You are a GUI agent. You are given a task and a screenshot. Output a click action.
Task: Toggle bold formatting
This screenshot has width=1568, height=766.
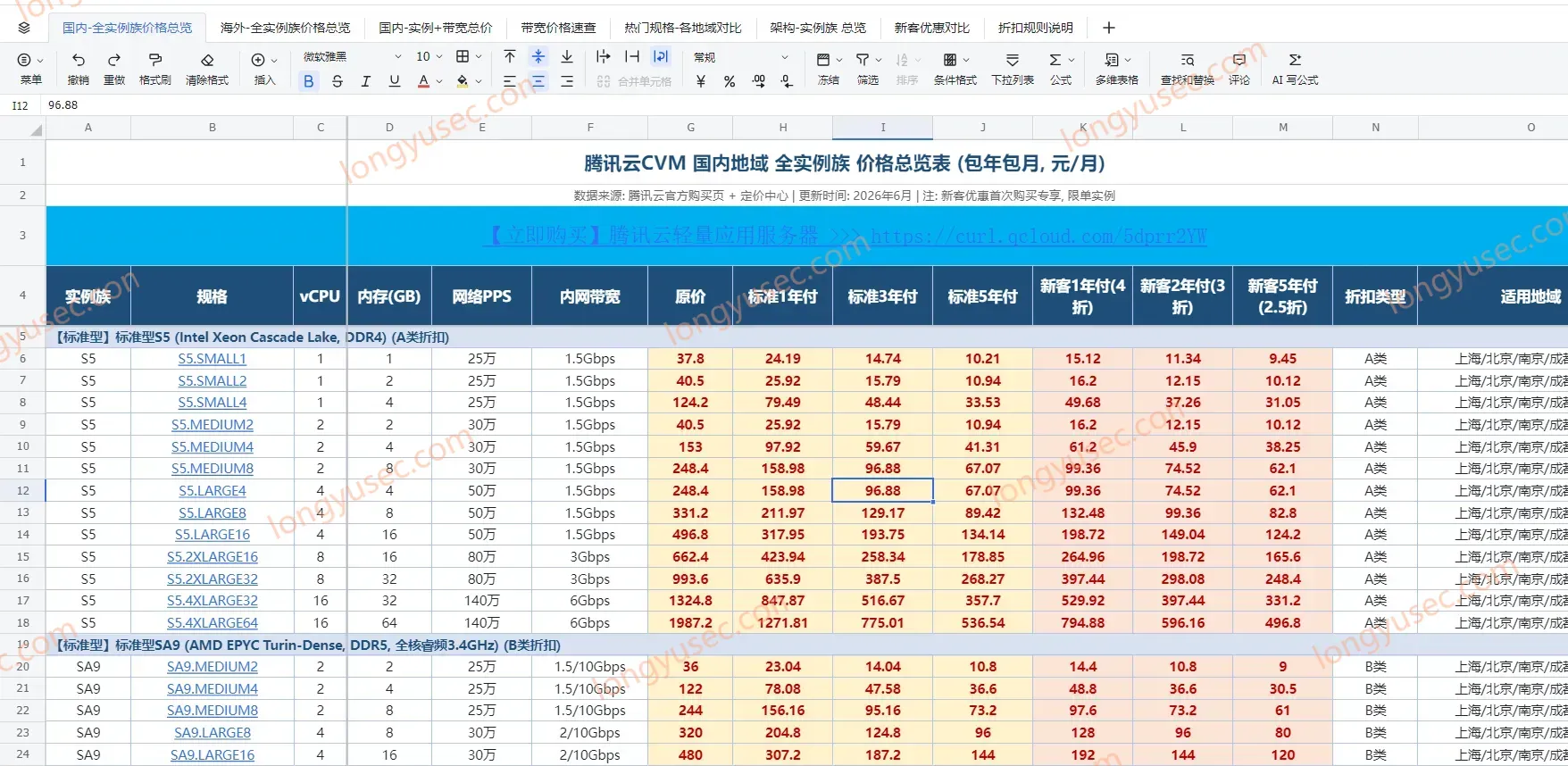click(x=308, y=81)
